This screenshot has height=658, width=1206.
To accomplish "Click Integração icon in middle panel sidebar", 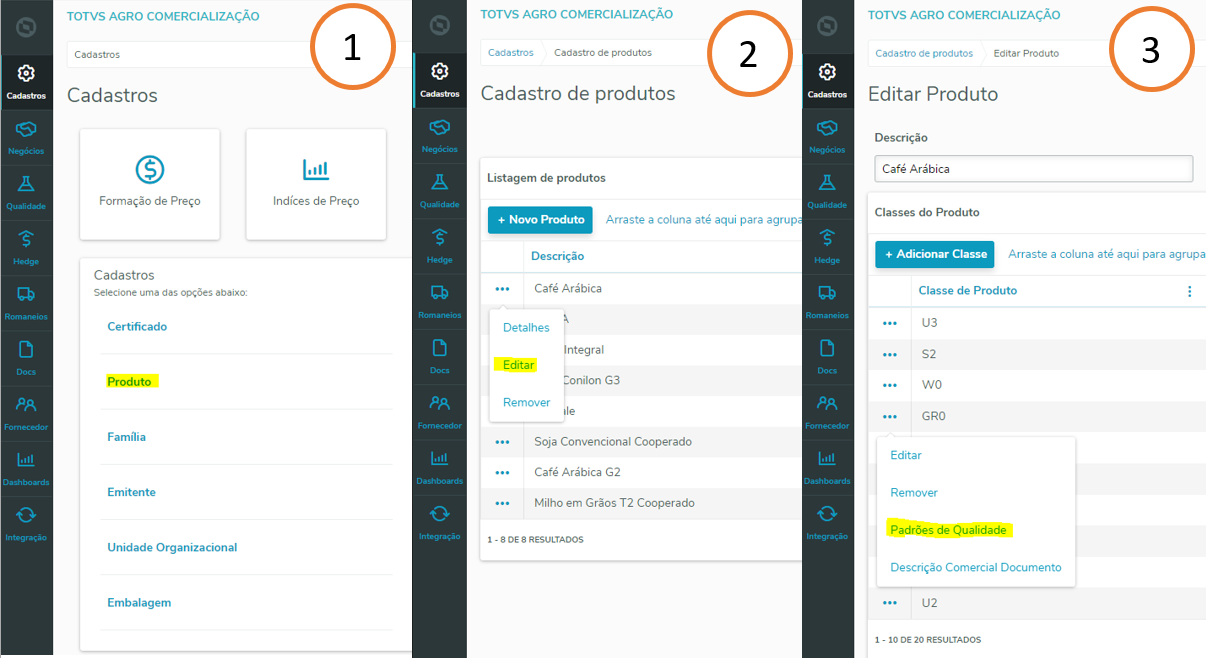I will coord(439,513).
